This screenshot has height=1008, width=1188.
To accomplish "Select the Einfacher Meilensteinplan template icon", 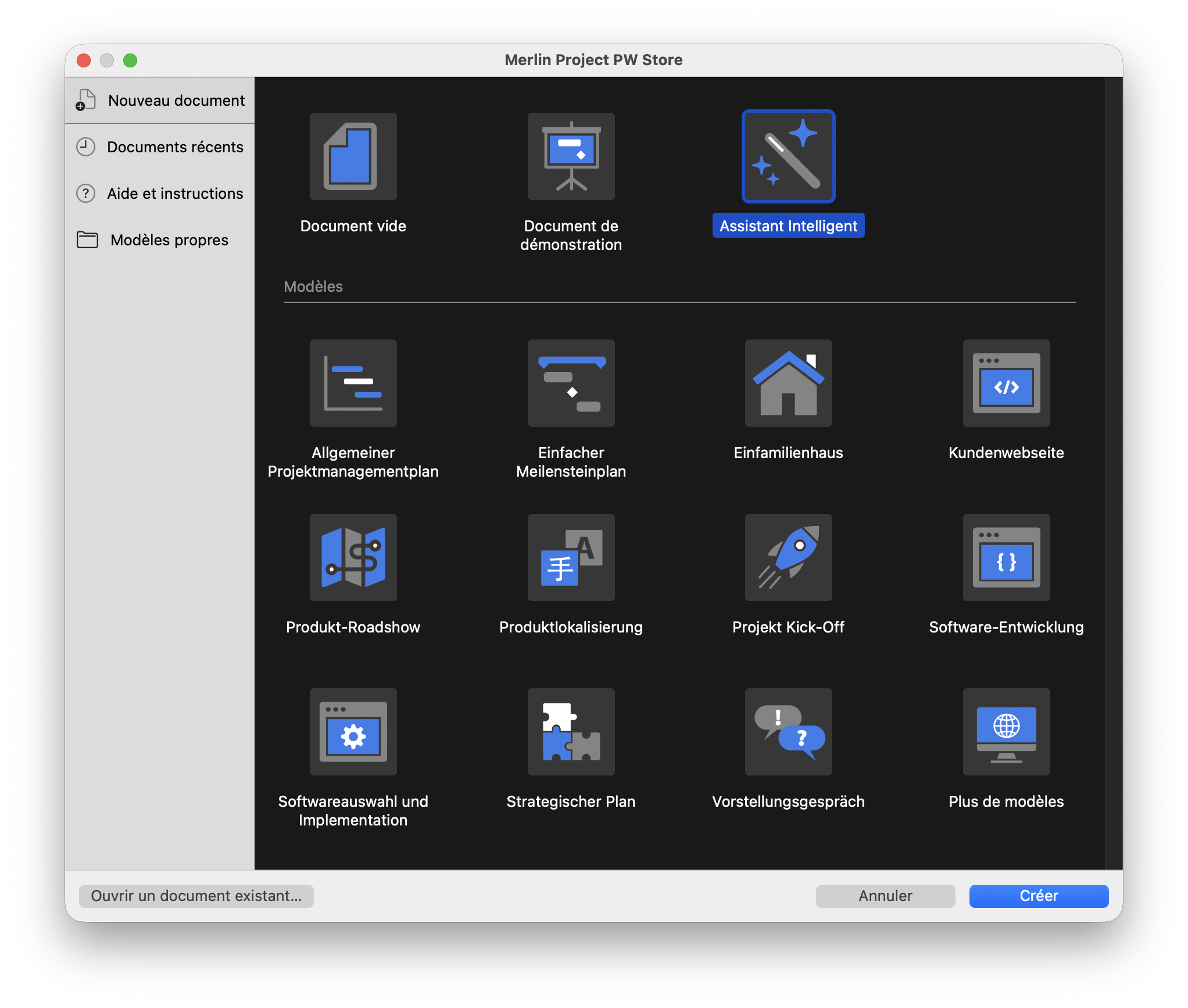I will [571, 383].
